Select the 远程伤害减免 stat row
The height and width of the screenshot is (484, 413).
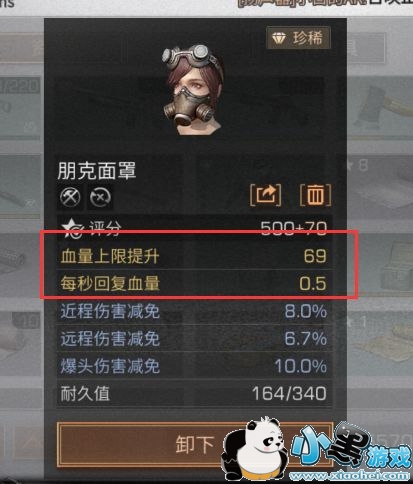point(194,339)
